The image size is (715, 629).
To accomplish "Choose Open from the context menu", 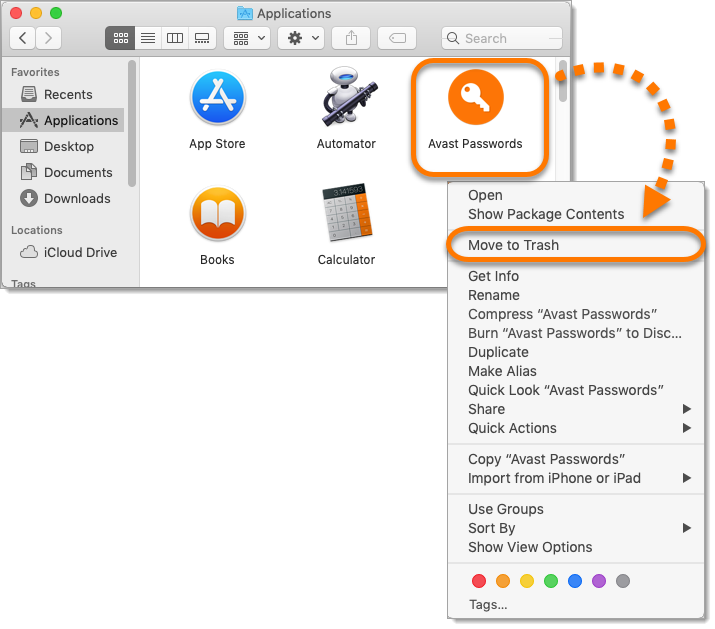I will pyautogui.click(x=576, y=195).
